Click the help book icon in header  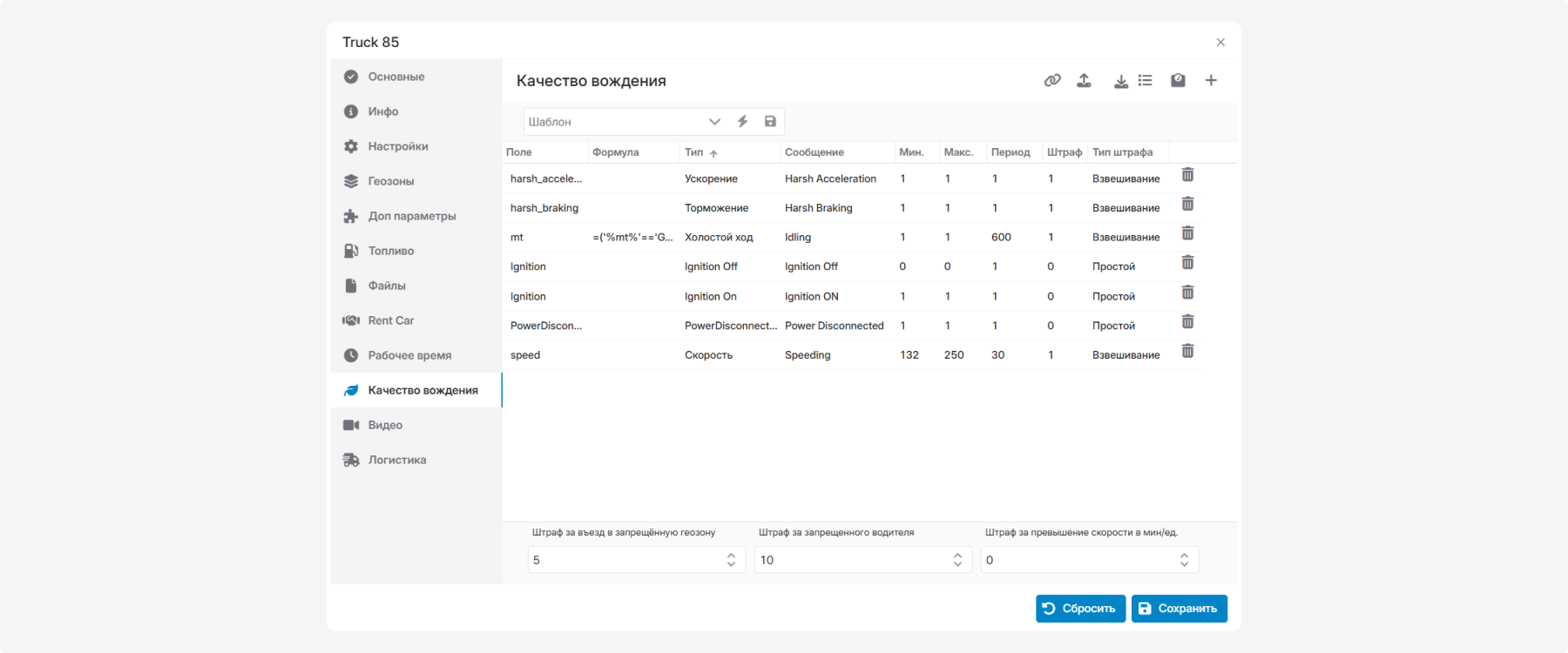pos(1178,80)
